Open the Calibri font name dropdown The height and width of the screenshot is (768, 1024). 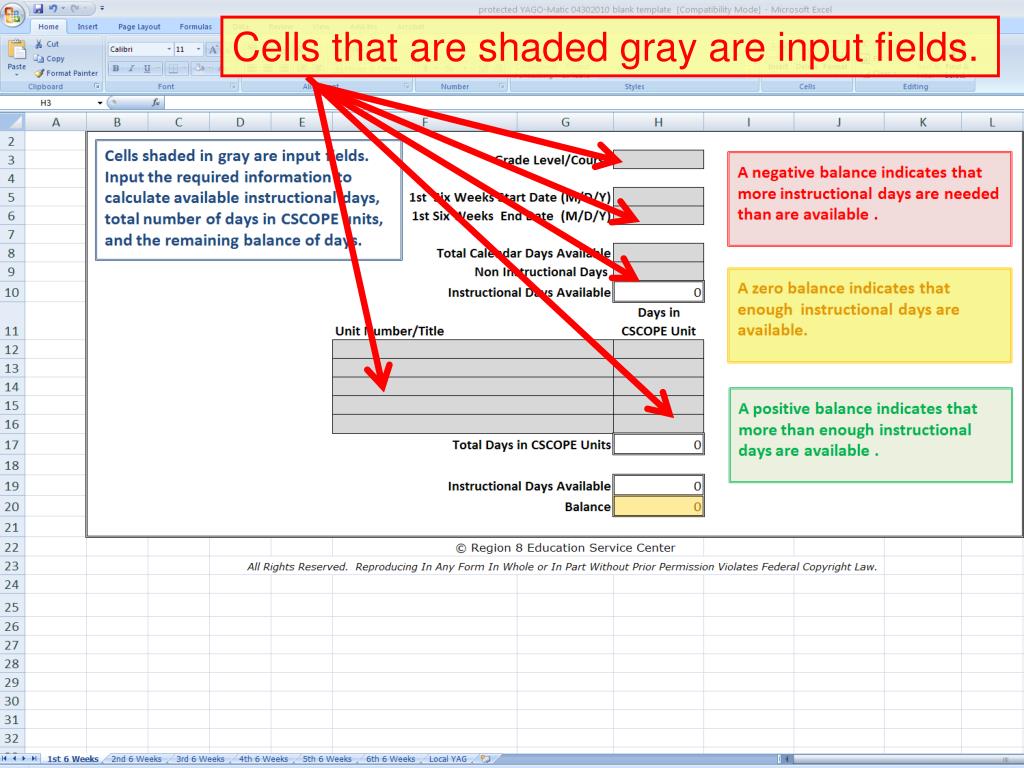168,49
